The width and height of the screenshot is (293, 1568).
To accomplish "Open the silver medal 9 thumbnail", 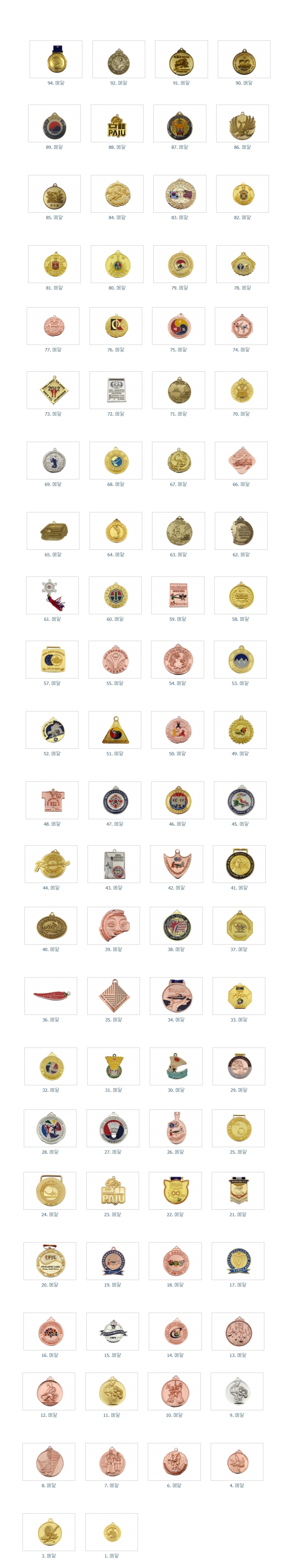I will pyautogui.click(x=237, y=1391).
